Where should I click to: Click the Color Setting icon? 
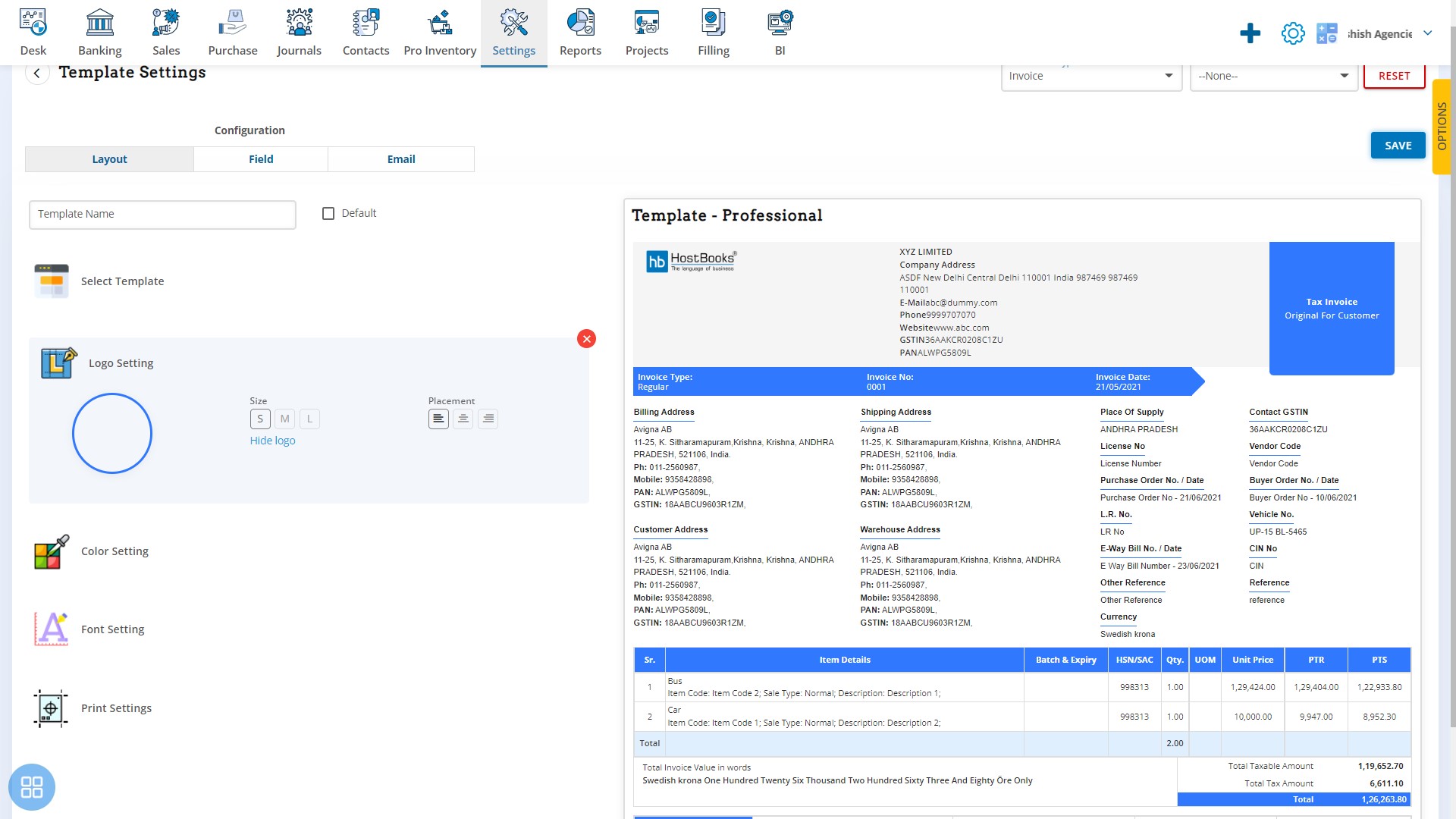(51, 552)
